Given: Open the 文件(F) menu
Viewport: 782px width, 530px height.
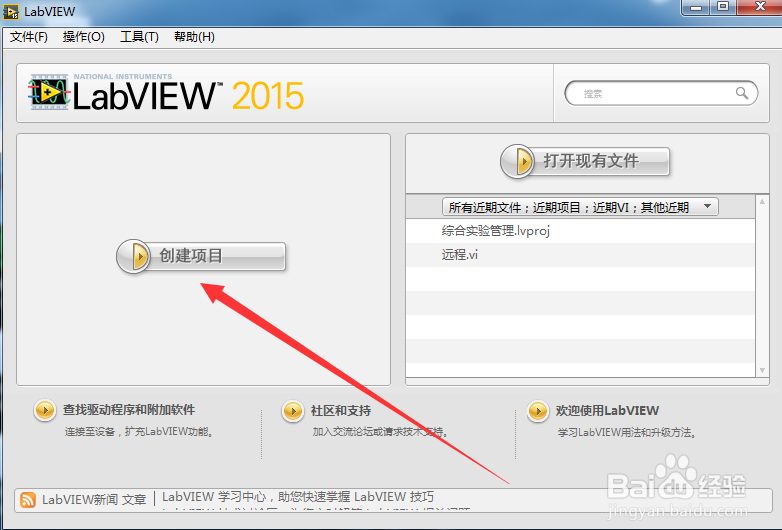Looking at the screenshot, I should point(28,37).
